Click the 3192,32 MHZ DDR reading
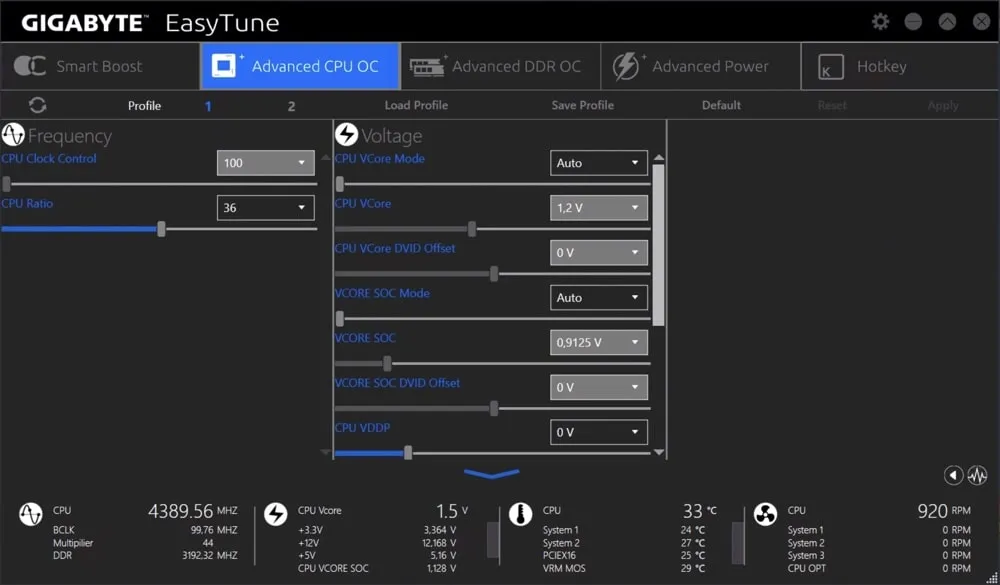This screenshot has width=1000, height=585. click(210, 556)
